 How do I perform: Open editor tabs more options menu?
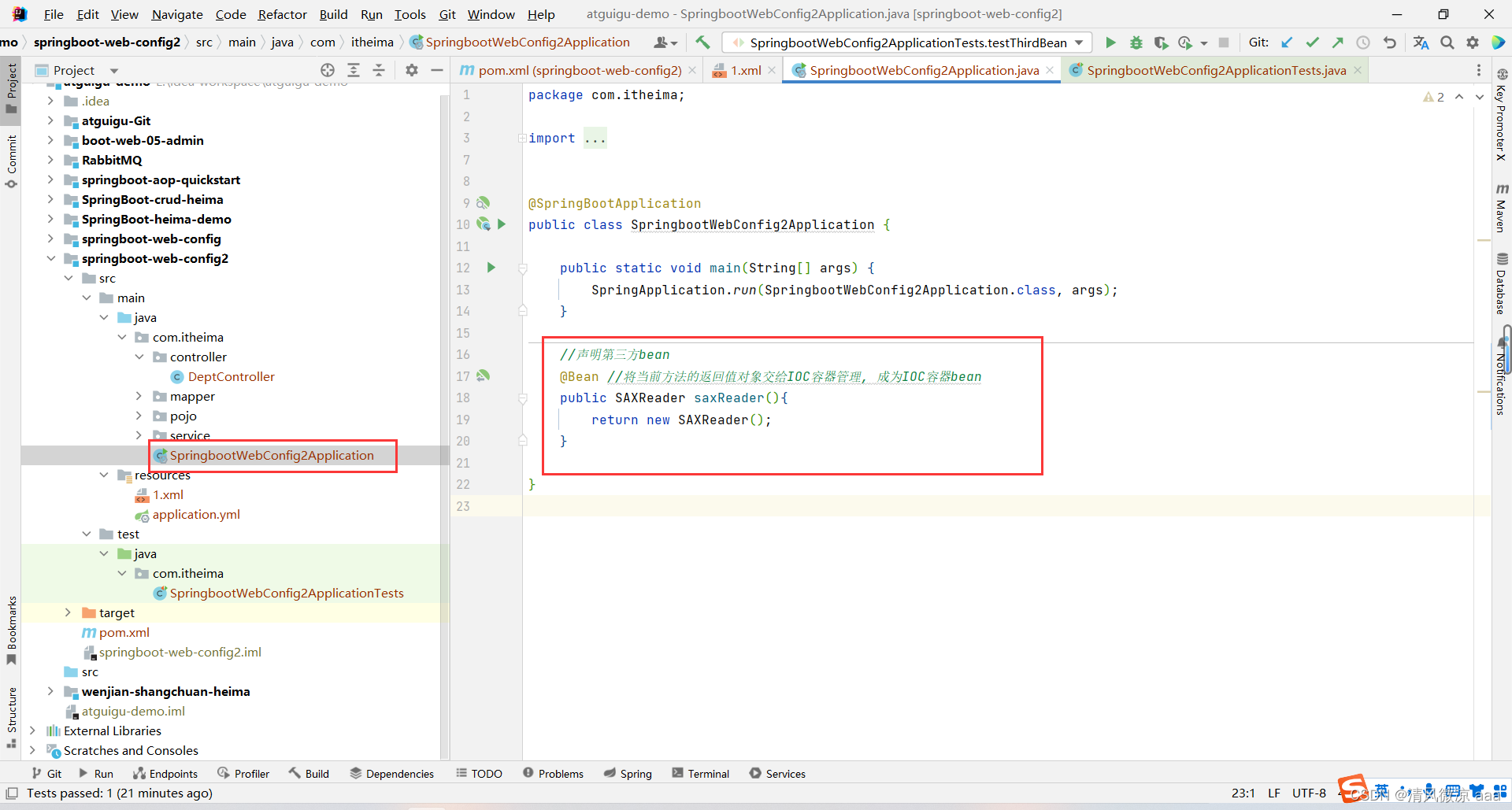click(1478, 70)
